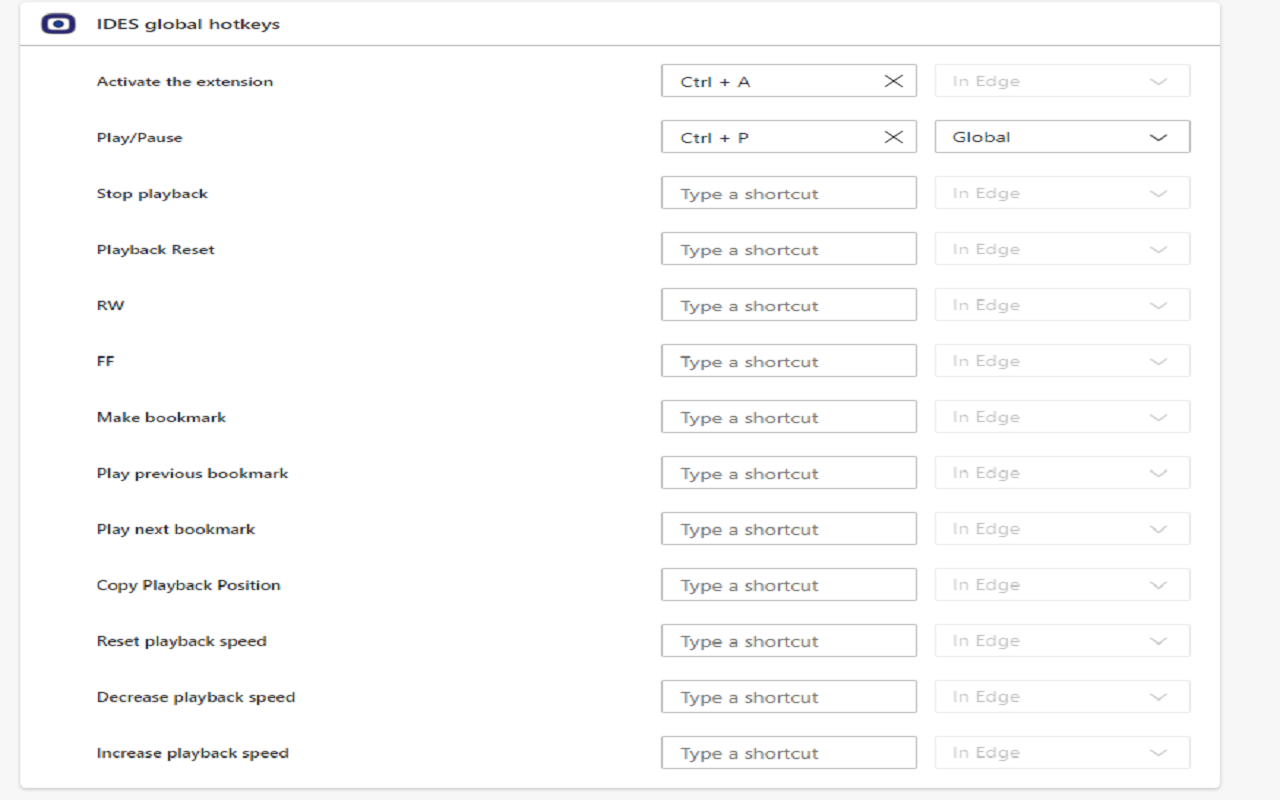Expand the scope dropdown for Increase playback speed
Screen dimensions: 1280x800
pyautogui.click(x=1062, y=752)
